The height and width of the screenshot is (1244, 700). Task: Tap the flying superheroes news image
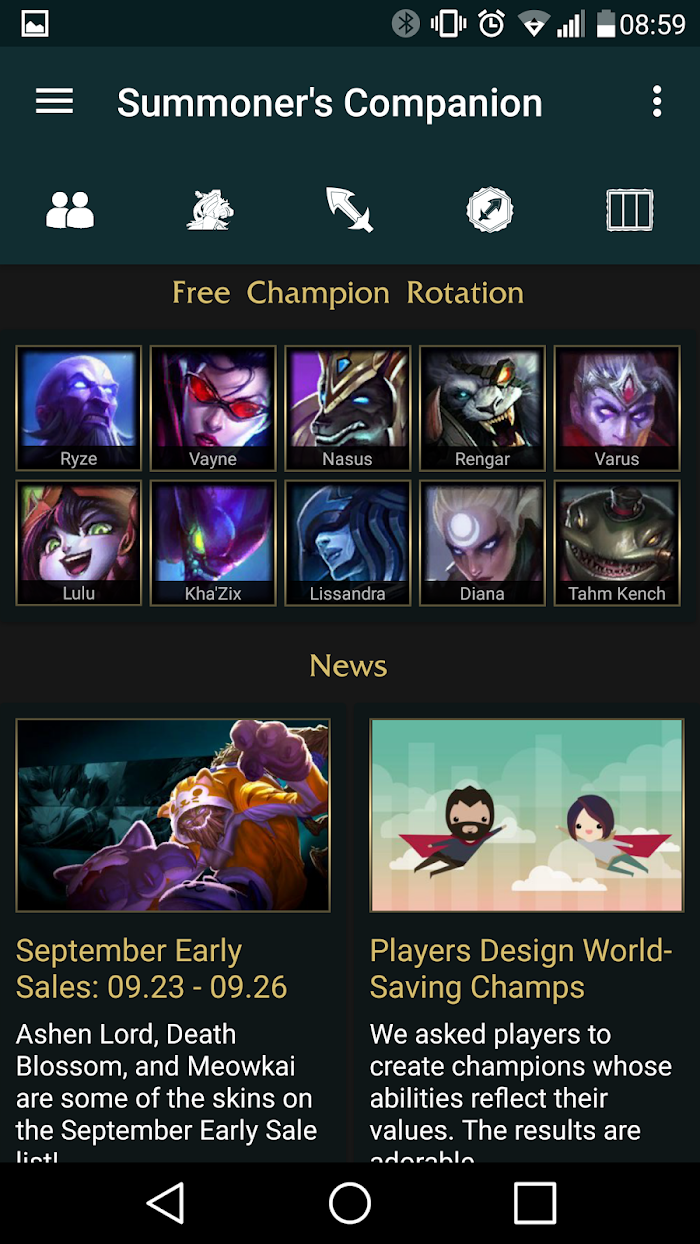pos(527,815)
